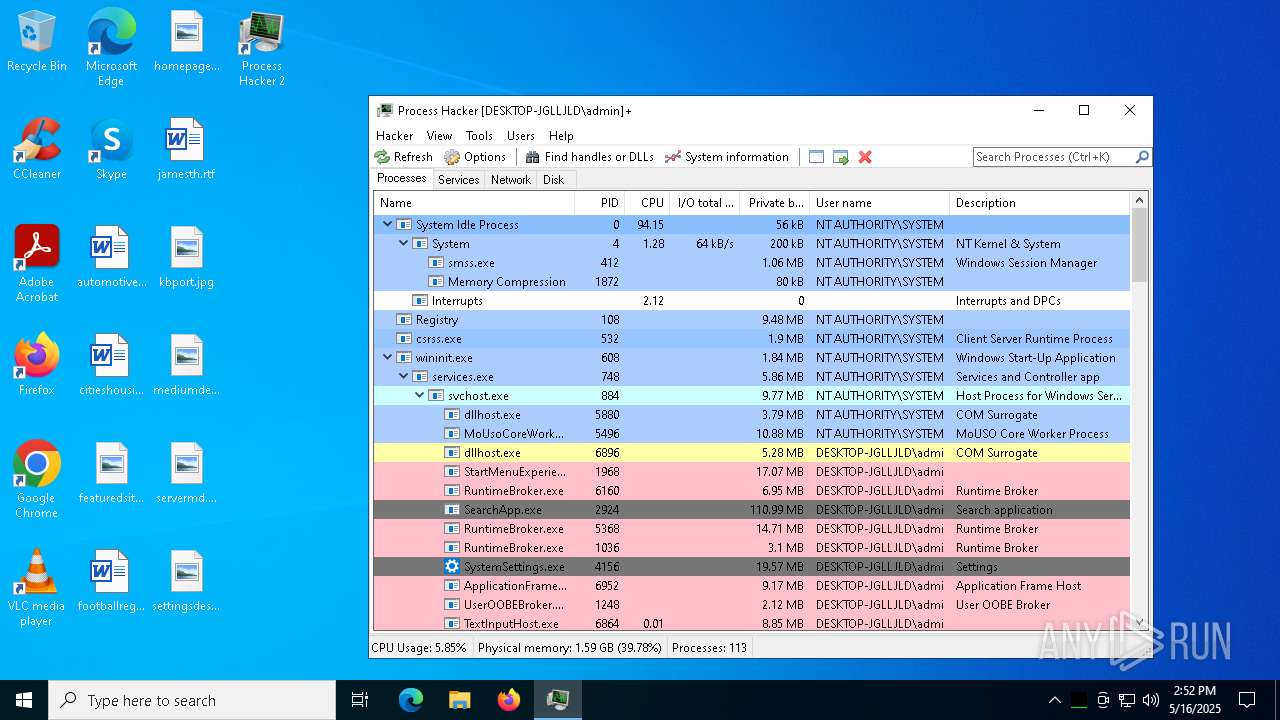1280x720 pixels.
Task: Open Google Chrome desktop shortcut
Action: tap(37, 480)
